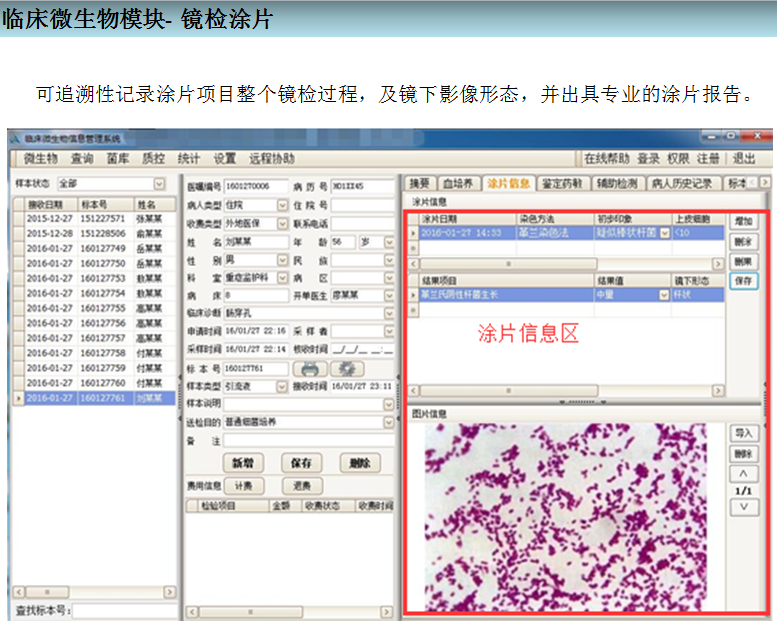This screenshot has width=777, height=637.
Task: Expand the 临床诊断 combo box
Action: click(x=390, y=314)
